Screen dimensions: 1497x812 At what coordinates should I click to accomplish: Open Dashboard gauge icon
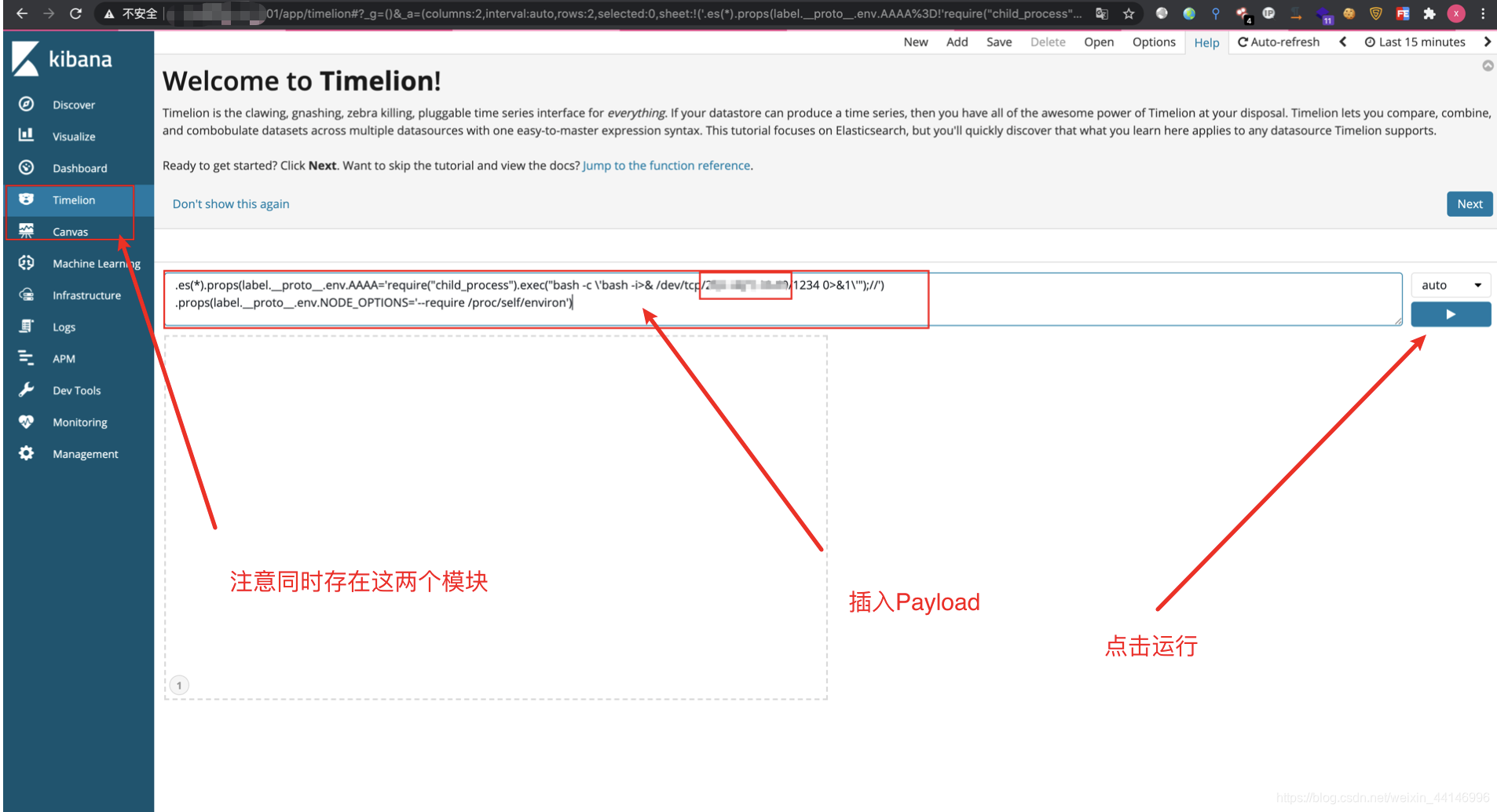point(26,167)
